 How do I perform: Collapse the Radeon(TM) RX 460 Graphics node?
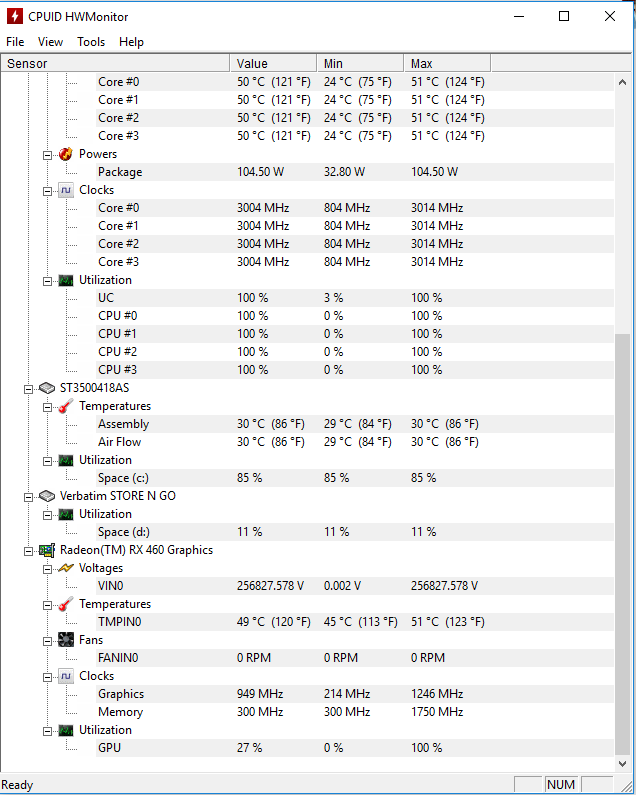(x=29, y=550)
